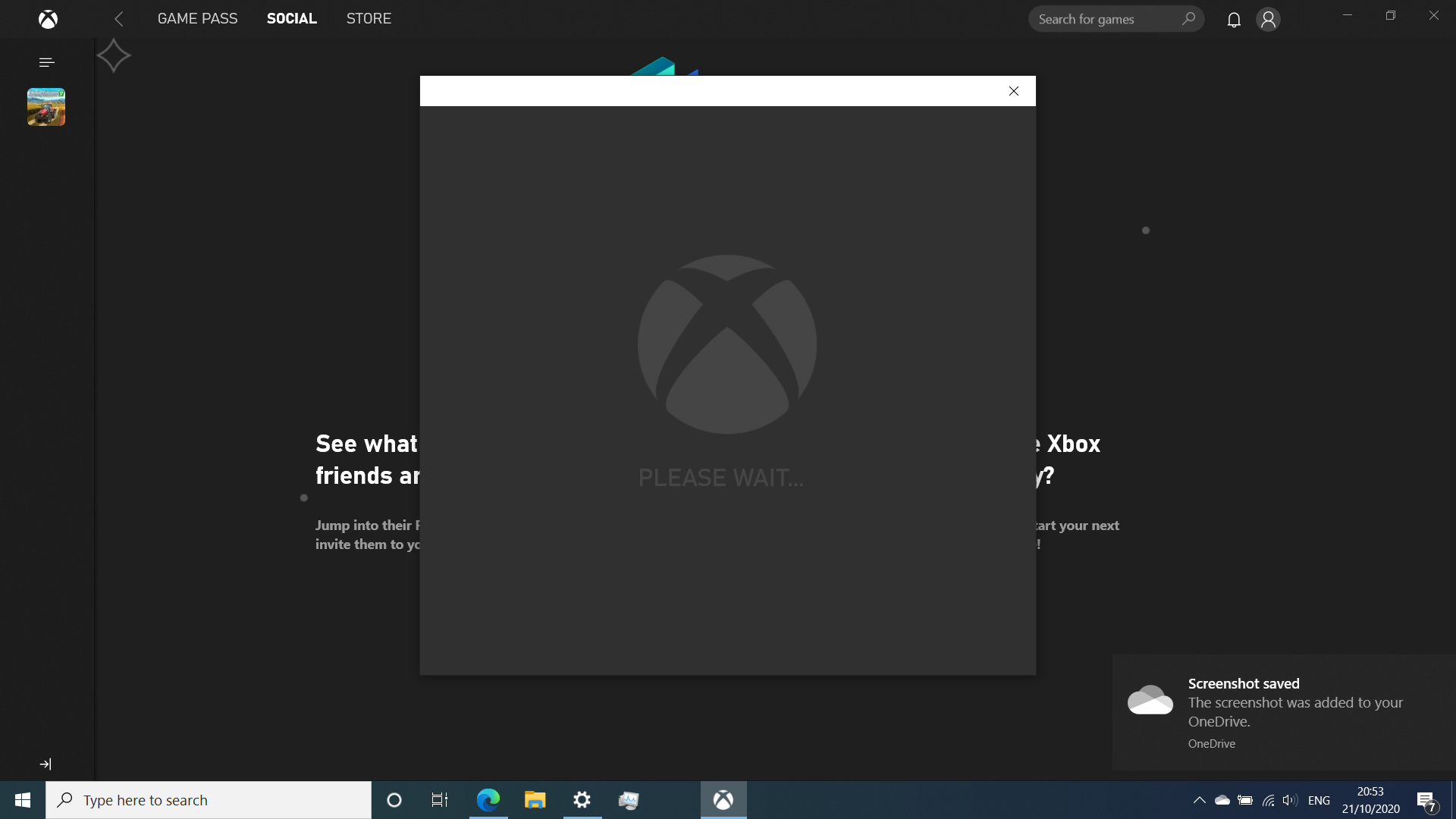Select the Farming Simulator game thumbnail
This screenshot has height=819, width=1456.
click(x=46, y=107)
